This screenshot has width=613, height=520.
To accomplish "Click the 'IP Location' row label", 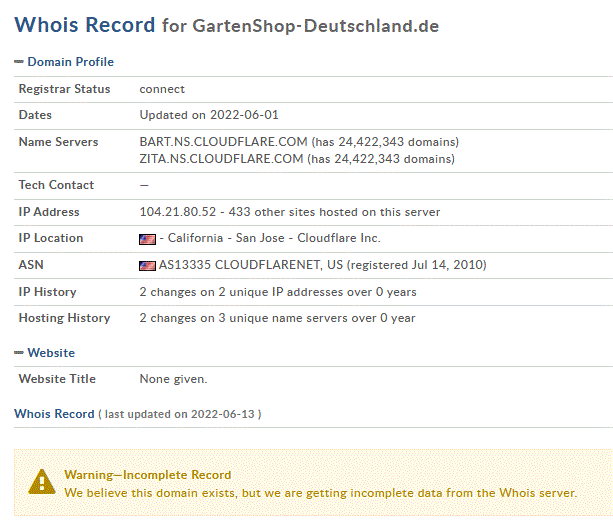I will click(x=51, y=238).
